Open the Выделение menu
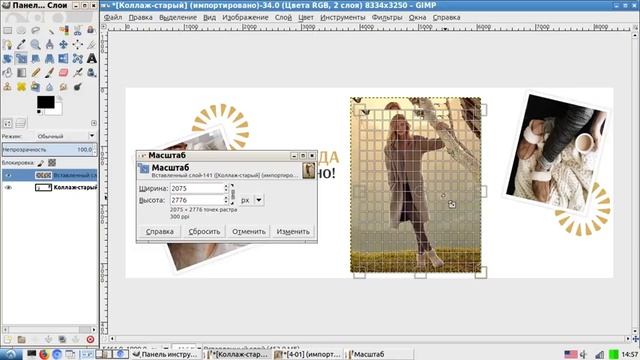The image size is (640, 360). 178,17
